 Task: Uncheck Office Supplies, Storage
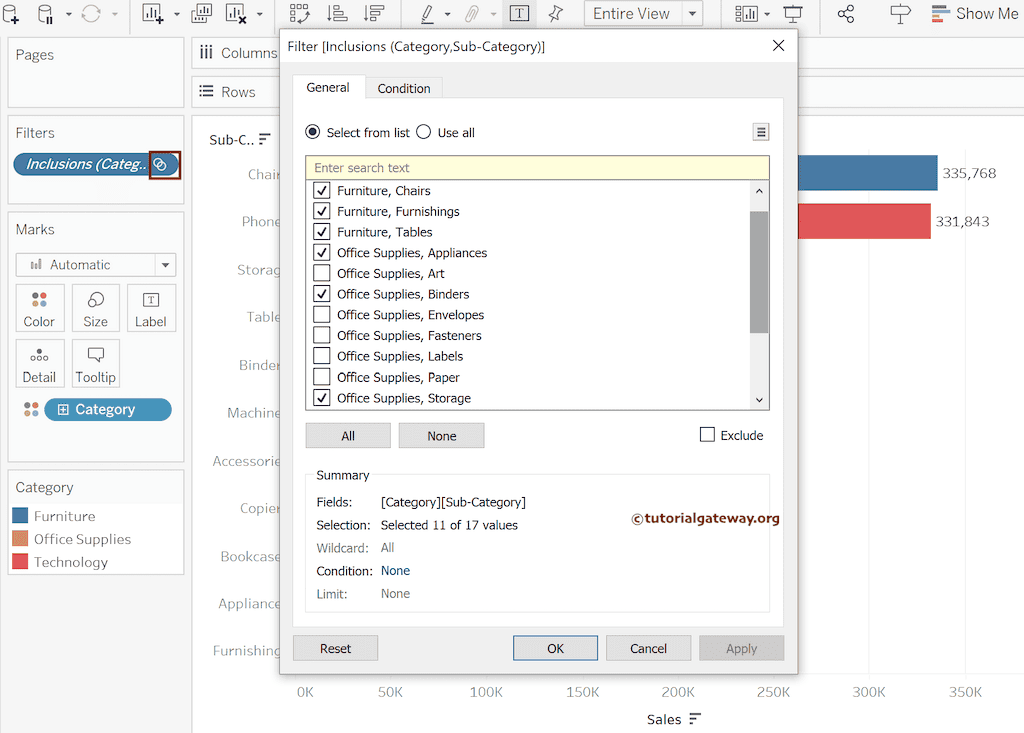[x=321, y=398]
